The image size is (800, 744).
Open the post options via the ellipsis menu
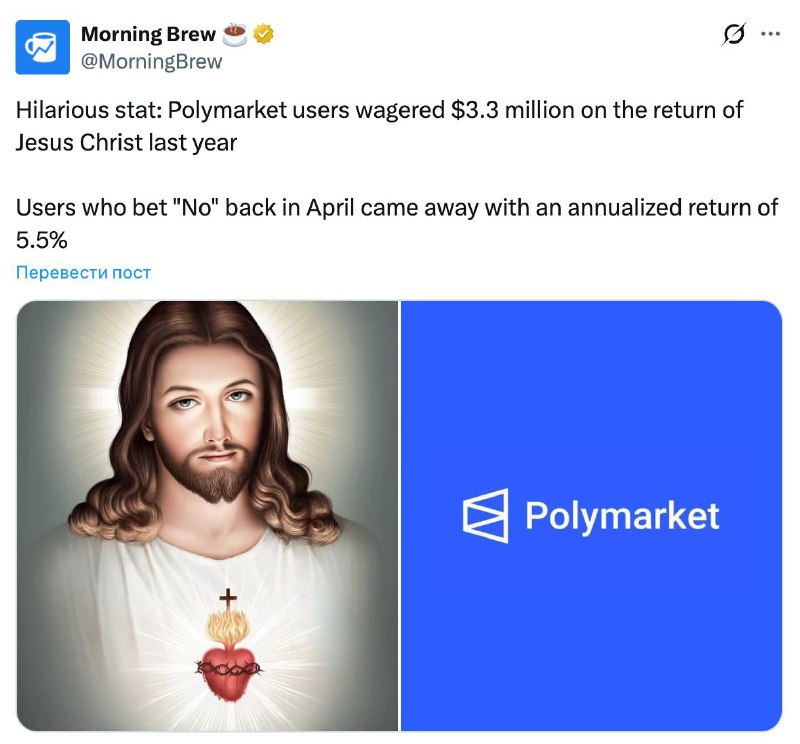tap(768, 33)
